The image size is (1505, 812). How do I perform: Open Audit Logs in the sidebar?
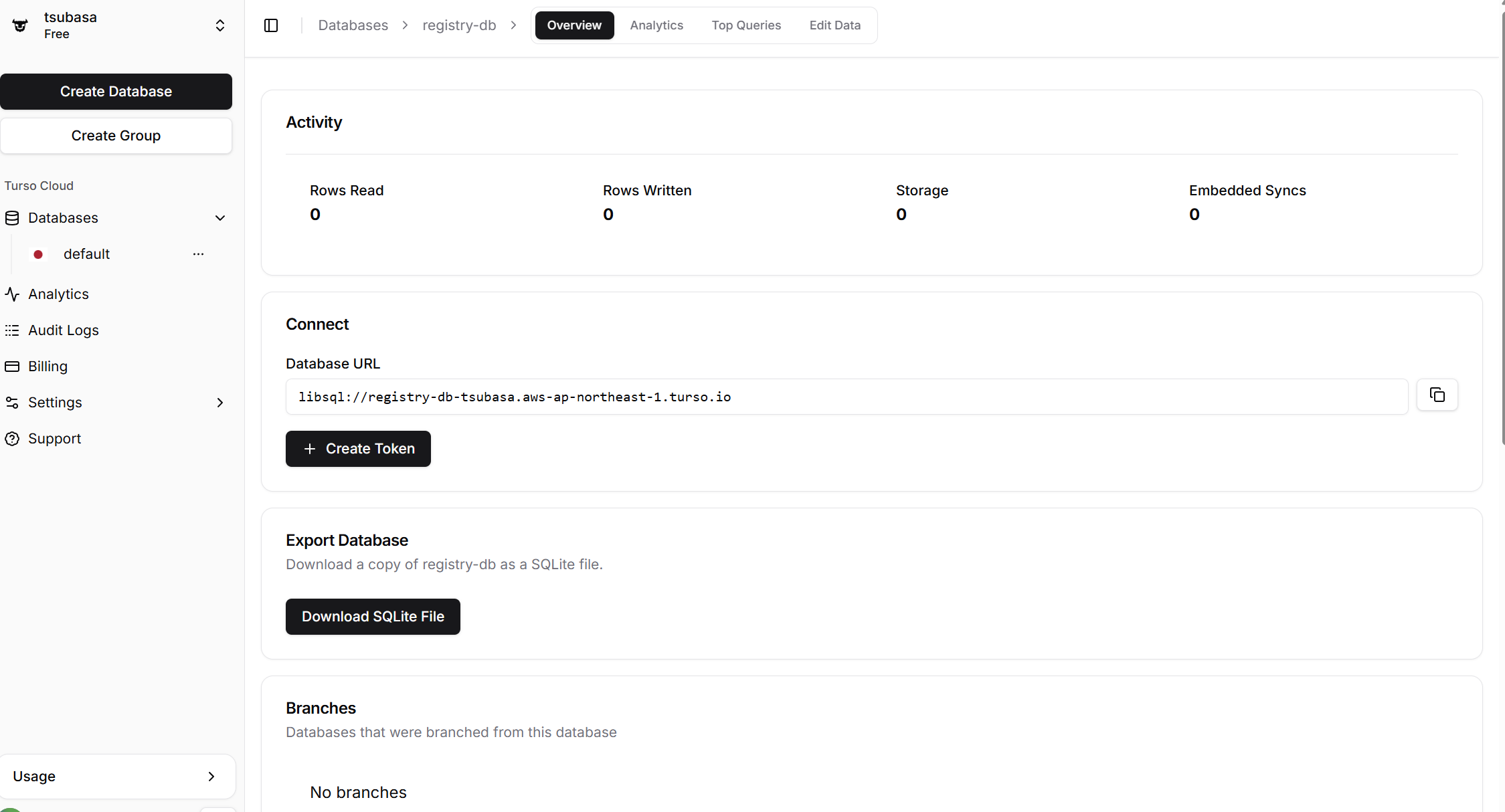[63, 330]
